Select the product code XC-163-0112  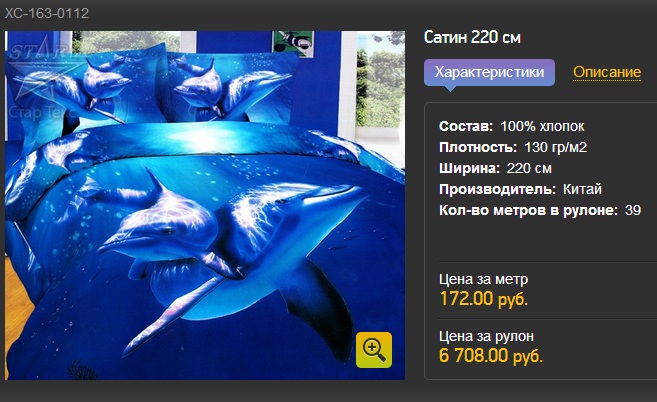click(47, 13)
